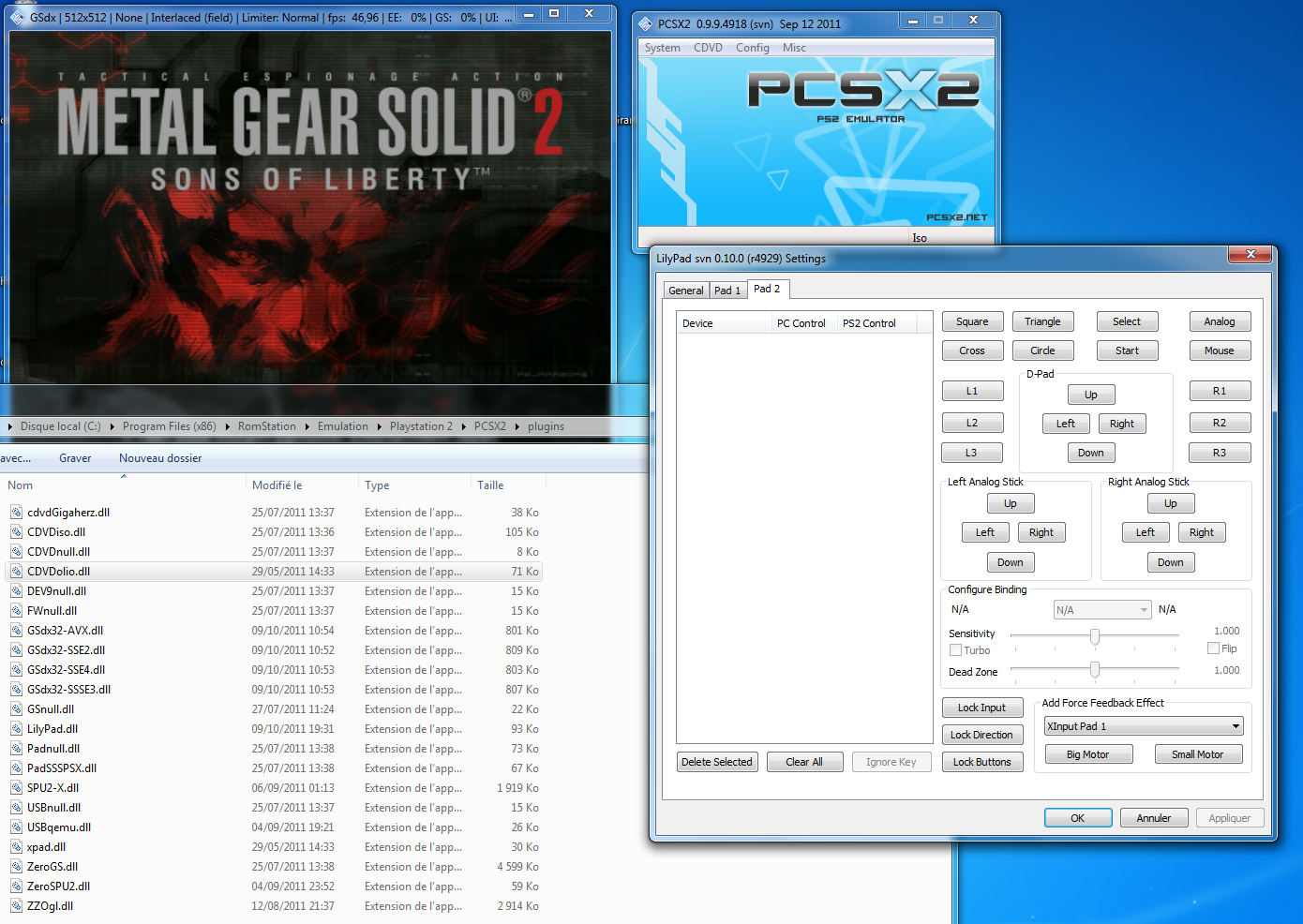Image resolution: width=1303 pixels, height=924 pixels.
Task: Switch to the General tab in LilyPad
Action: click(686, 291)
